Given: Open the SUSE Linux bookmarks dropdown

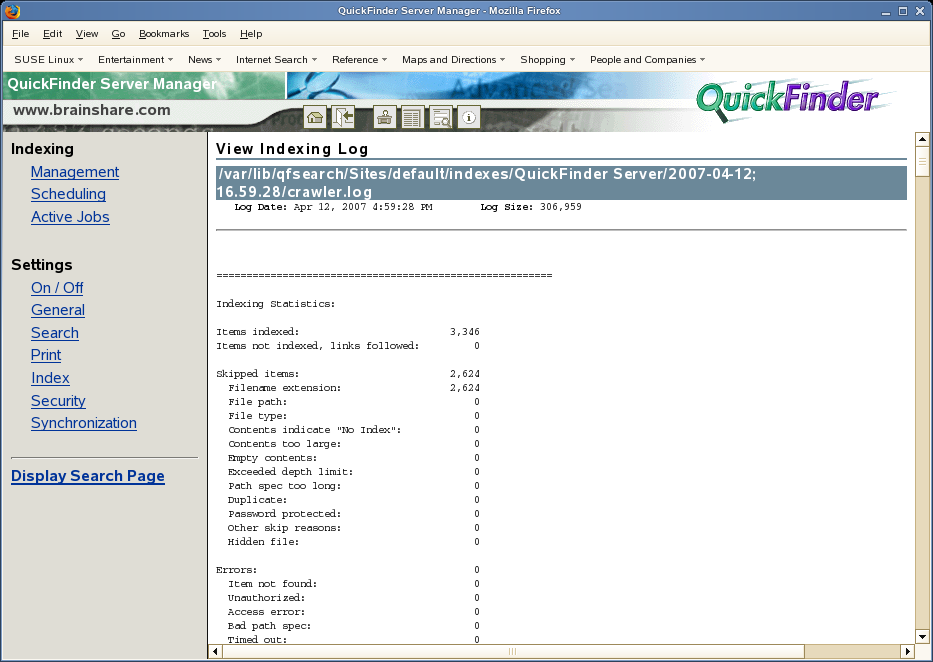Looking at the screenshot, I should click(x=49, y=59).
